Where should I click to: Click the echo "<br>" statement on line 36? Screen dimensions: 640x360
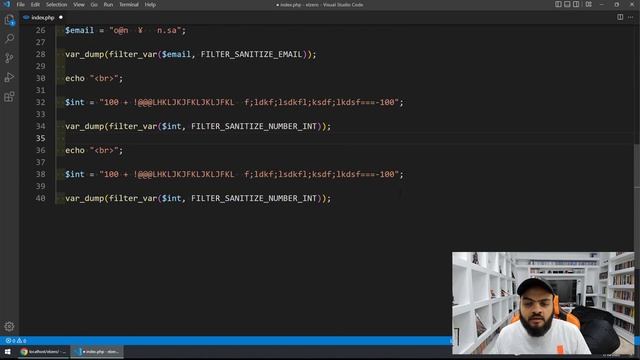pos(94,150)
